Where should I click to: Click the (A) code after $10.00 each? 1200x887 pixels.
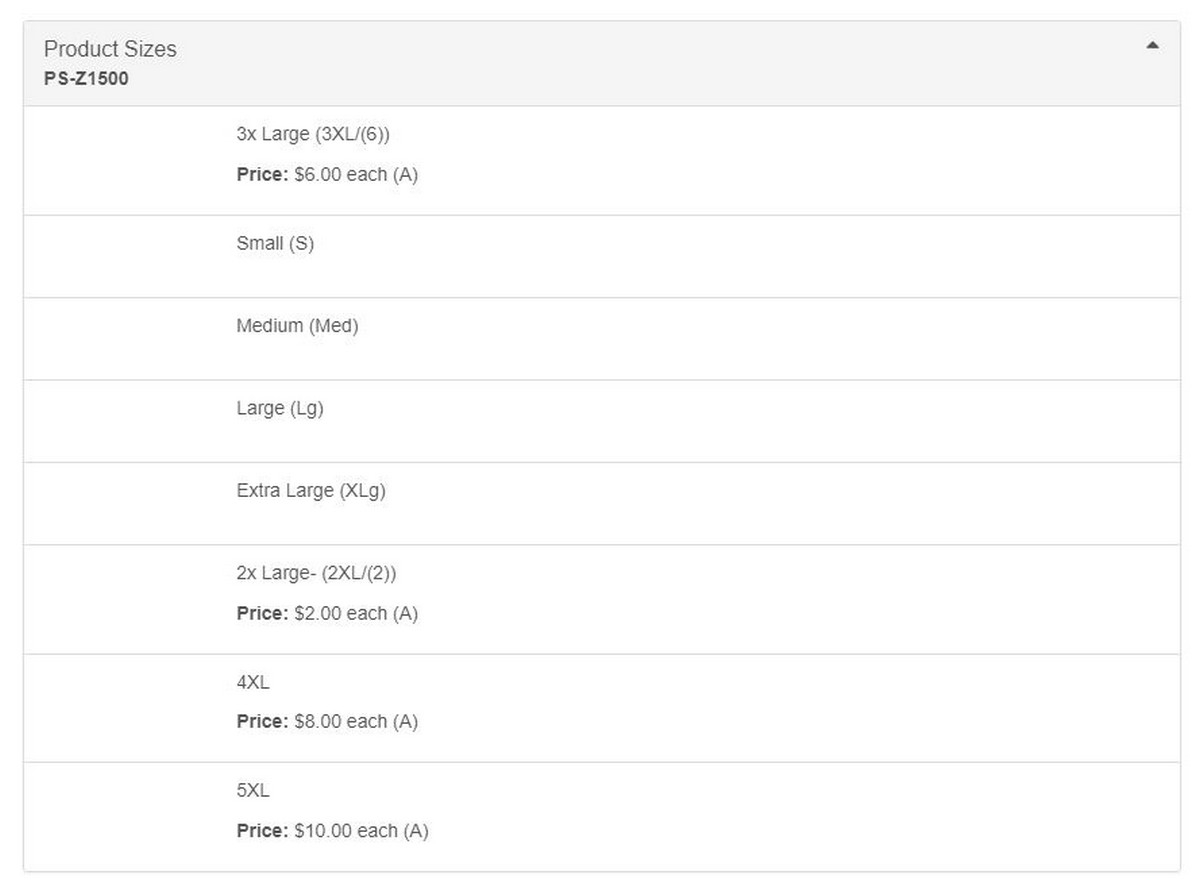pyautogui.click(x=416, y=831)
